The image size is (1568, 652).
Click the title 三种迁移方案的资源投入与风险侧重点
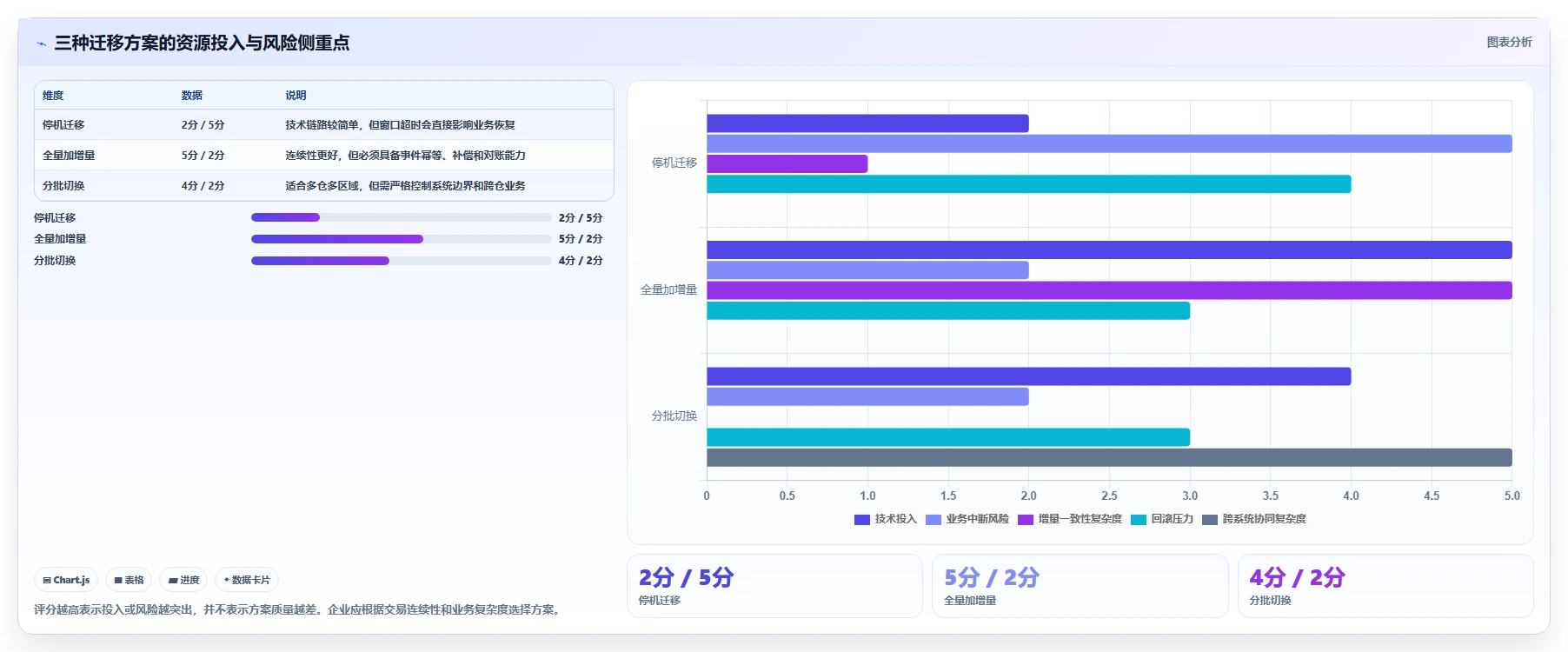[202, 43]
